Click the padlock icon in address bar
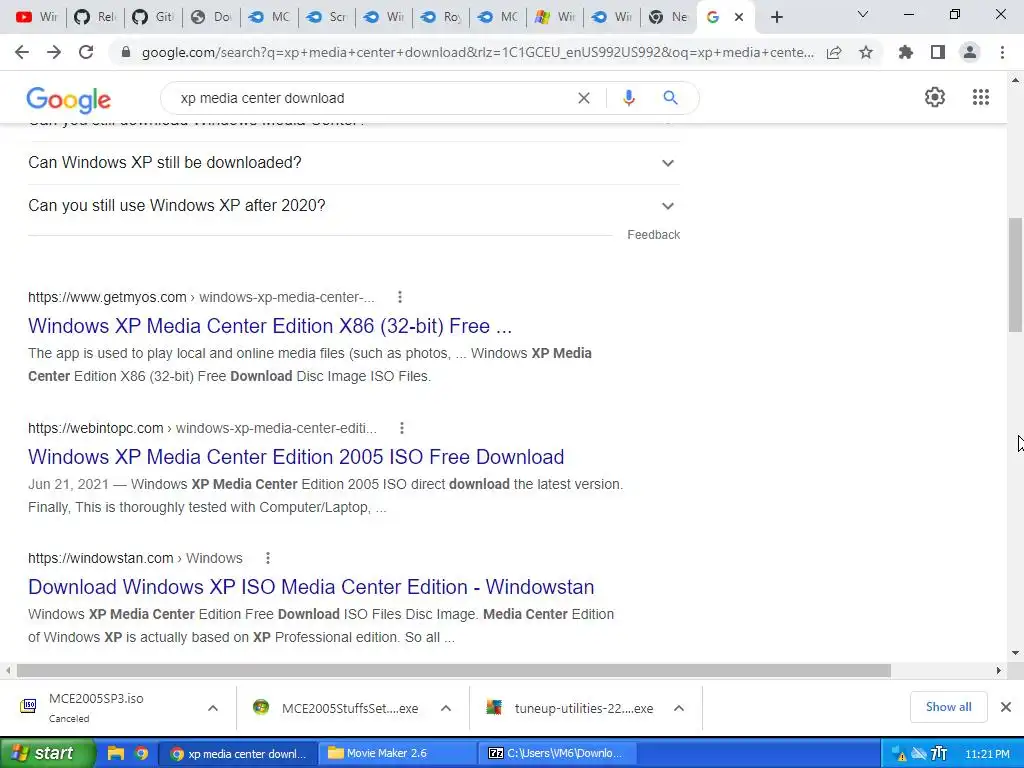The height and width of the screenshot is (768, 1024). coord(126,52)
